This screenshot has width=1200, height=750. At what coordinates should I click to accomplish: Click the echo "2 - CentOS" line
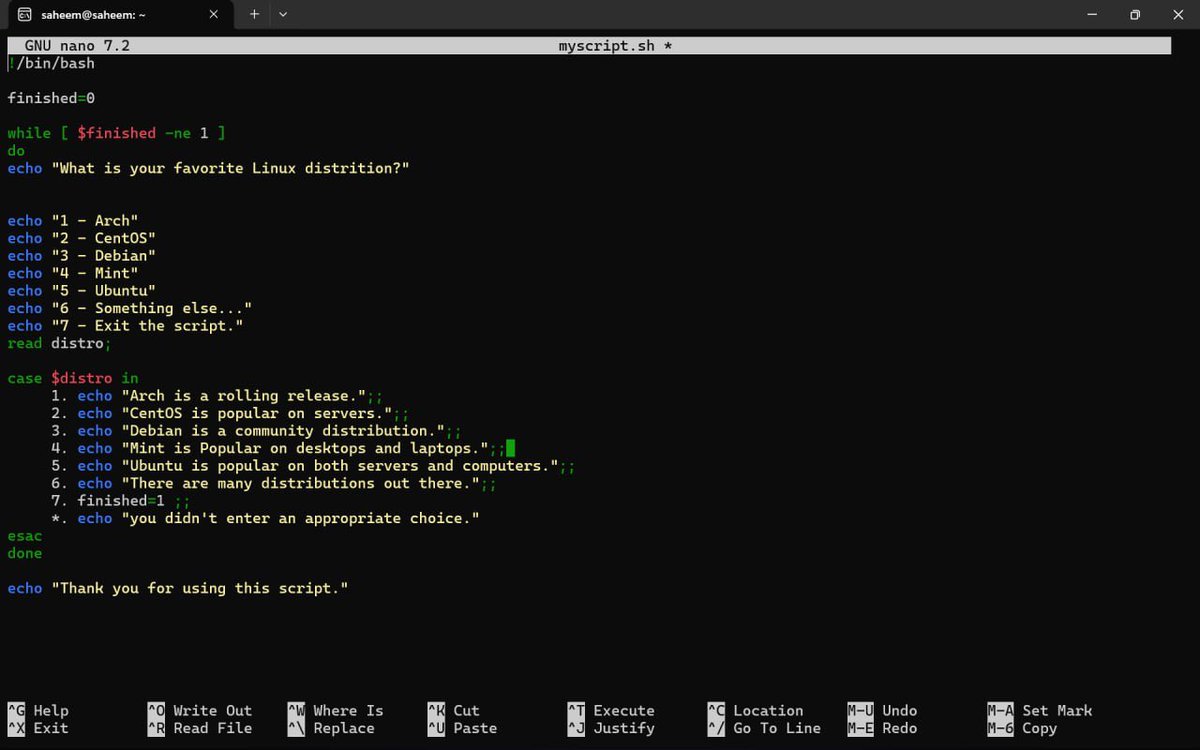pyautogui.click(x=81, y=238)
